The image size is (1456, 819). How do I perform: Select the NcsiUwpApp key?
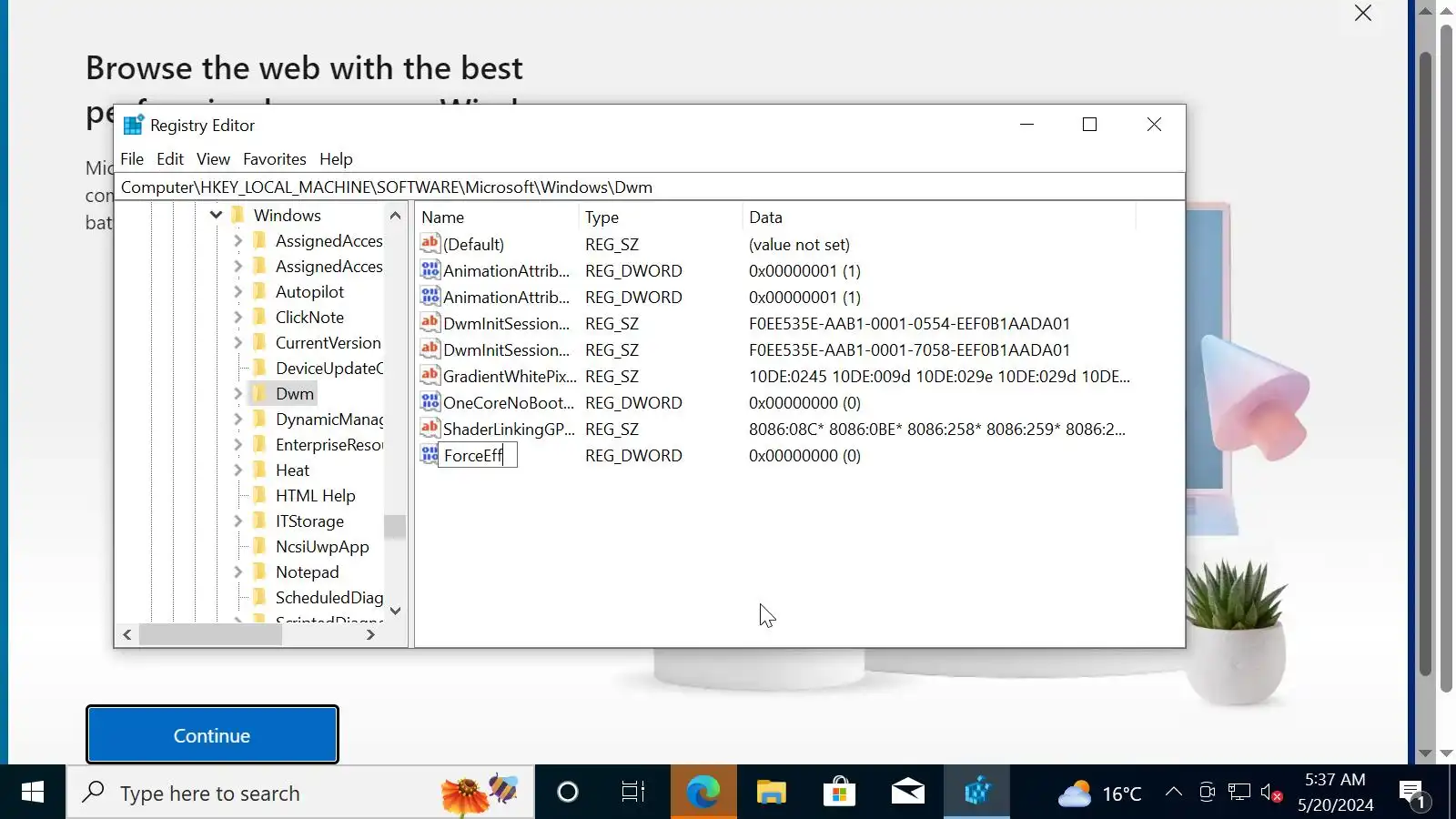pos(322,546)
